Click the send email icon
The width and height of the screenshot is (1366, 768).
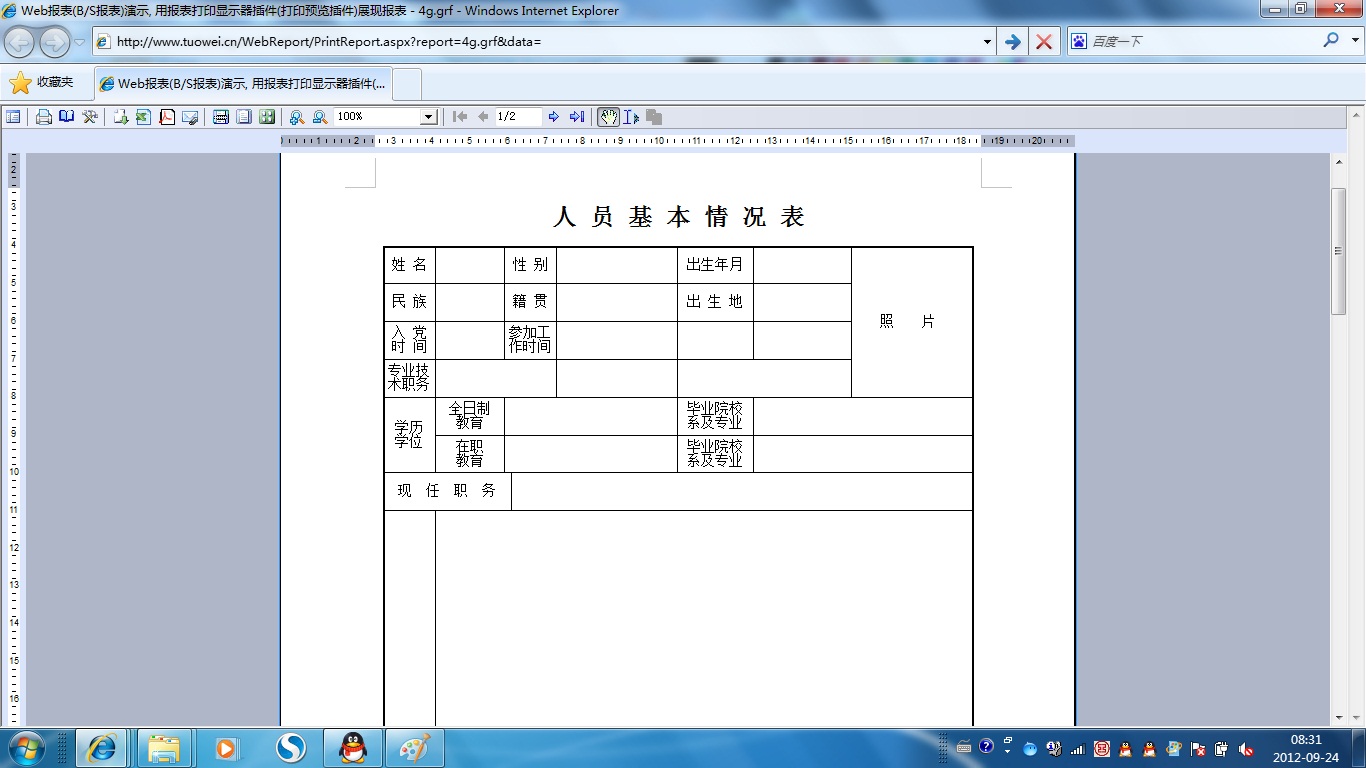(x=190, y=117)
